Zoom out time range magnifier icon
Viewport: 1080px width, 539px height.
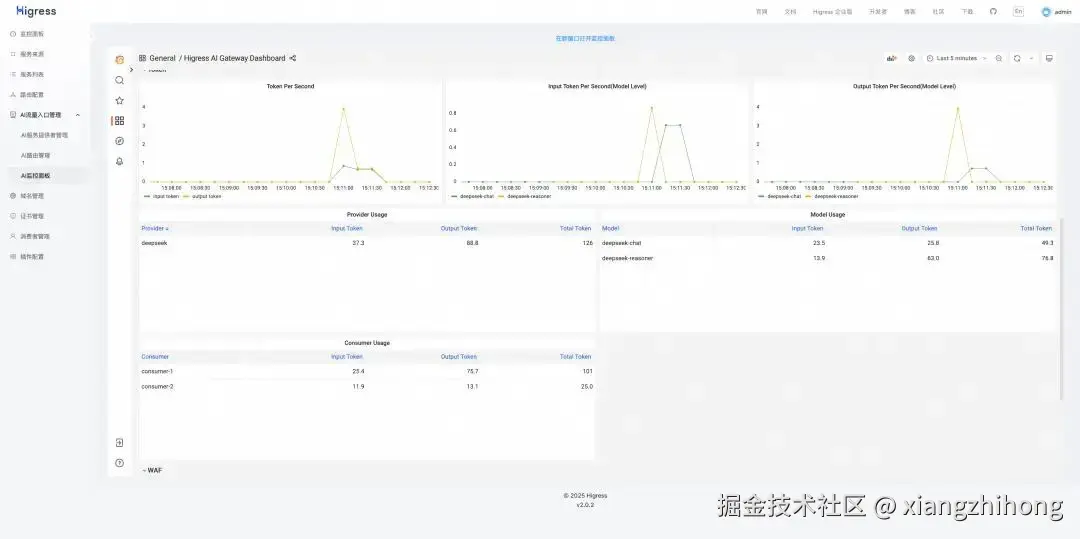(999, 59)
